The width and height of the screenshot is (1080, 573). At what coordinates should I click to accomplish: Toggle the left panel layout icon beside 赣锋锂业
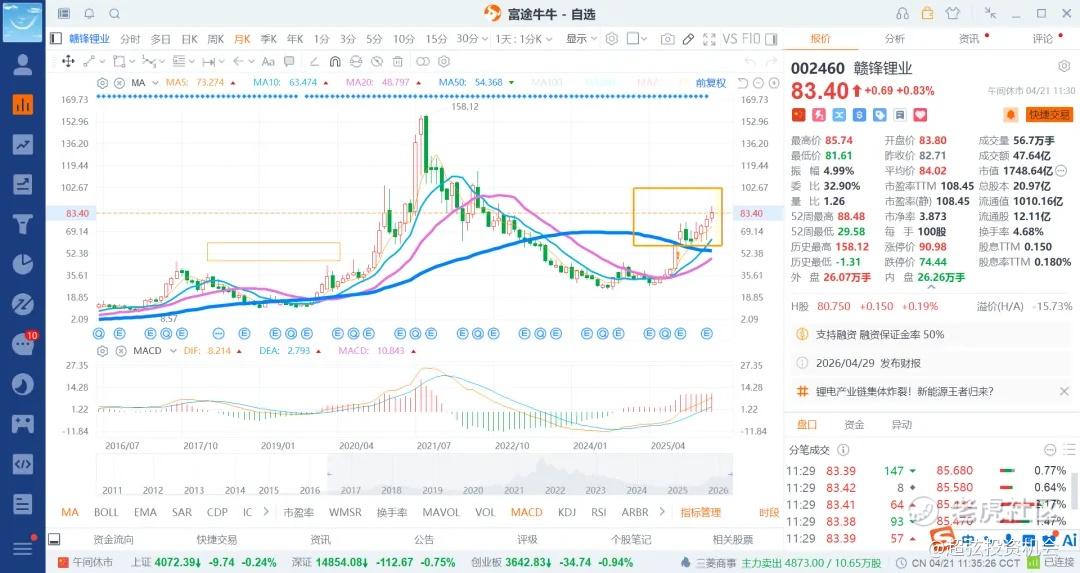click(x=56, y=39)
